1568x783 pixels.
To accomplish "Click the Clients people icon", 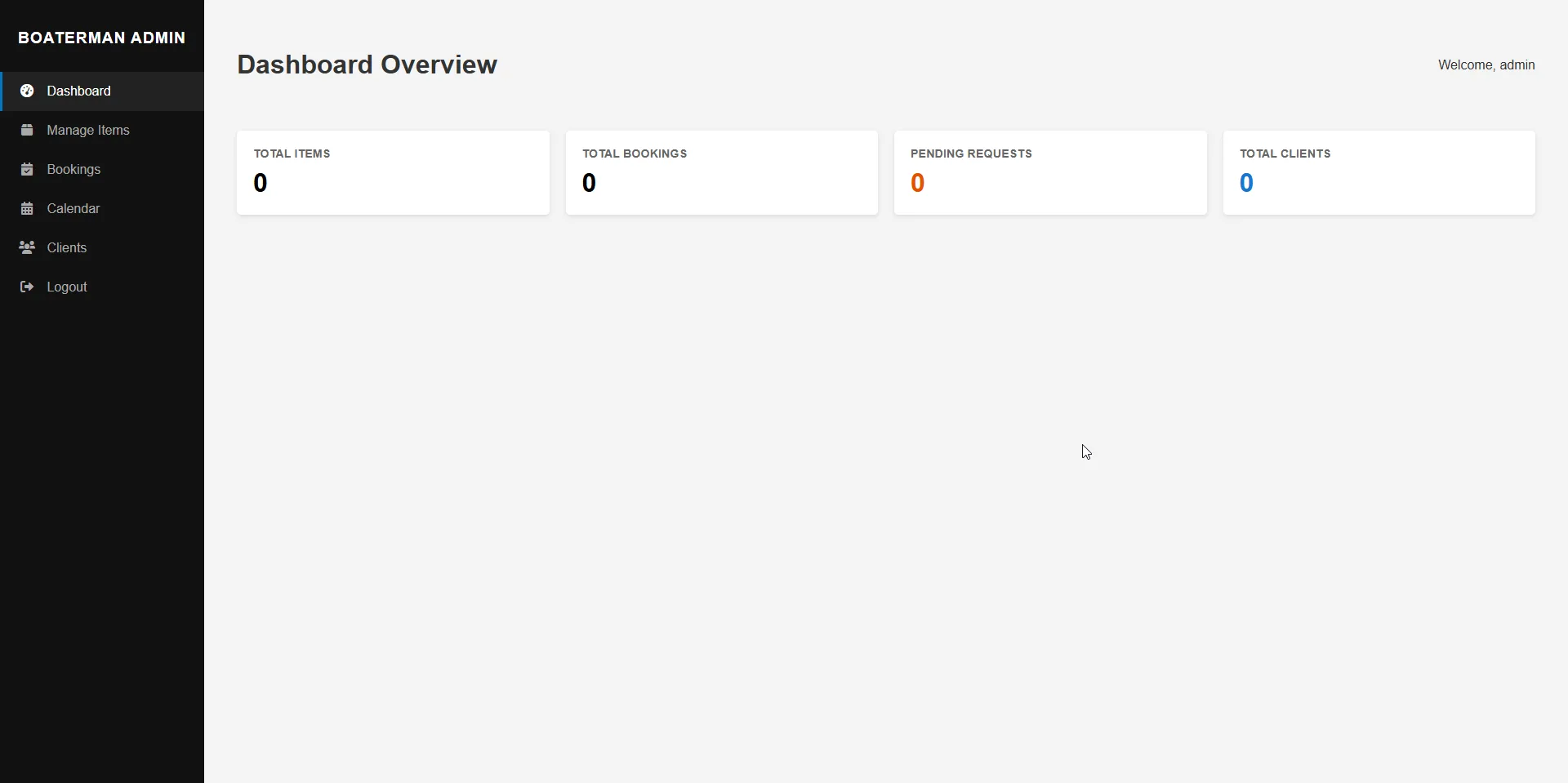I will pyautogui.click(x=27, y=247).
